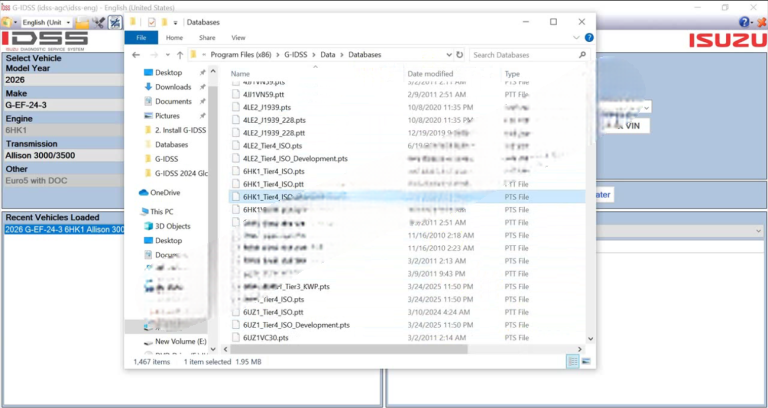Image resolution: width=768 pixels, height=408 pixels.
Task: Click the Make G-EF-24-3 field in G-IDSS
Action: tap(63, 105)
